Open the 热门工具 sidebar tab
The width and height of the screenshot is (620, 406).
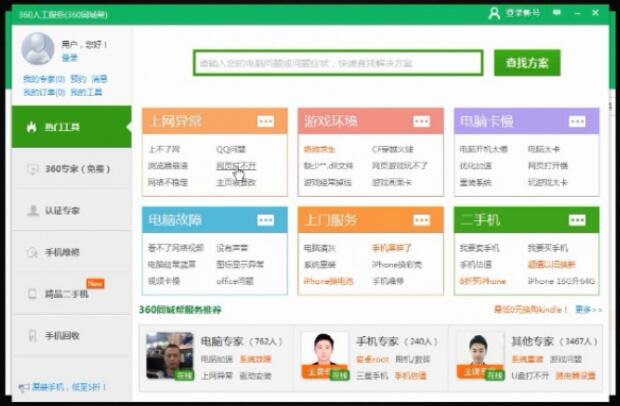pyautogui.click(x=72, y=127)
